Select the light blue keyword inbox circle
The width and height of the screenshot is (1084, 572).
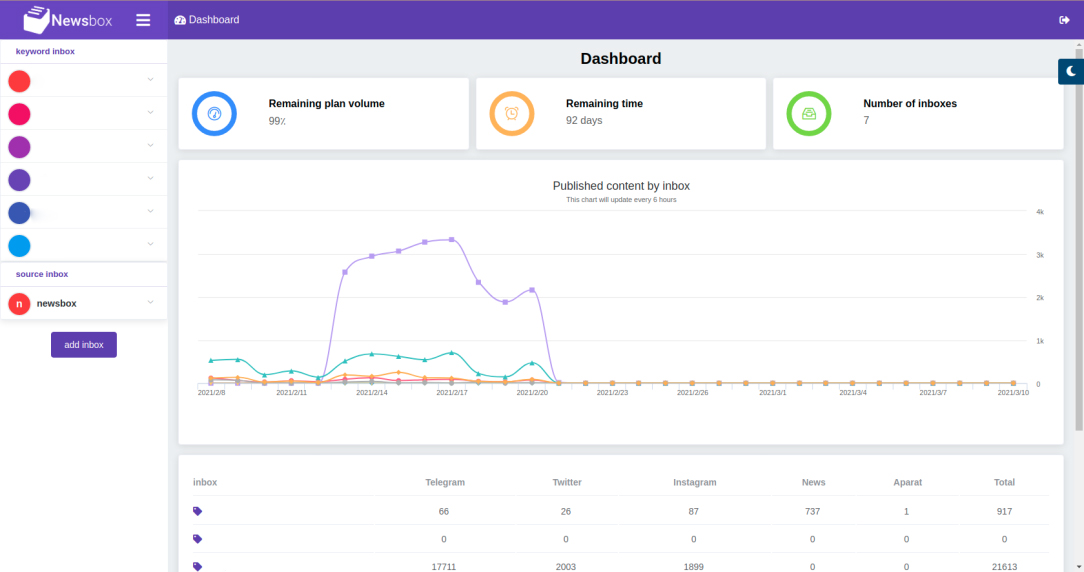coord(19,246)
